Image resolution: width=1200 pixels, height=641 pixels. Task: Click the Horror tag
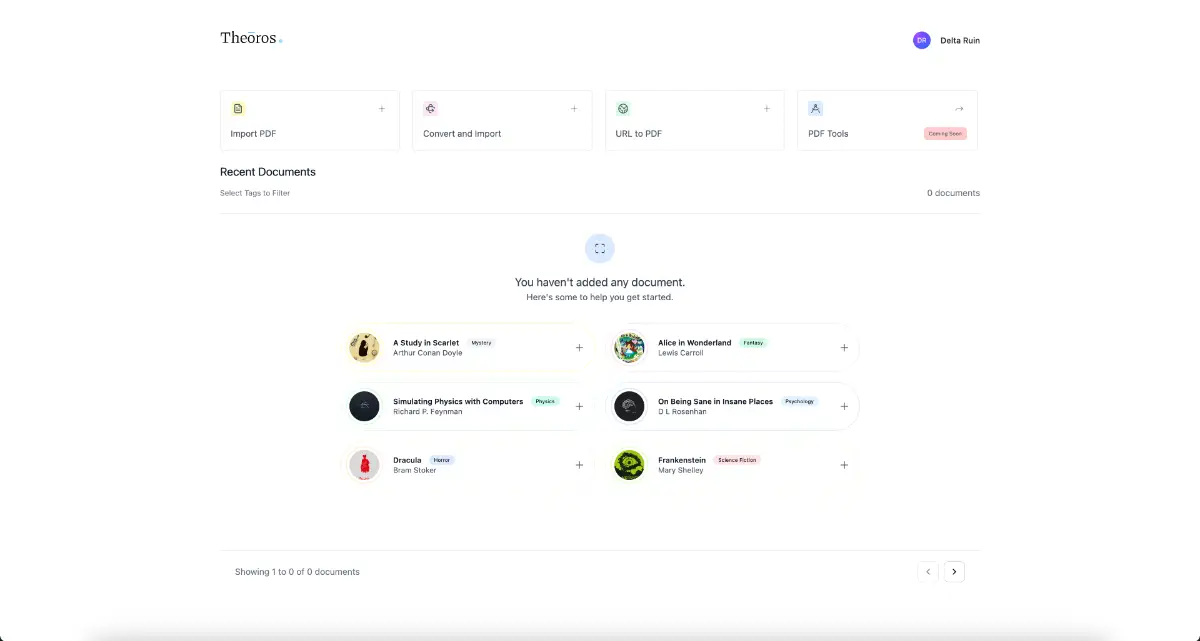[442, 461]
